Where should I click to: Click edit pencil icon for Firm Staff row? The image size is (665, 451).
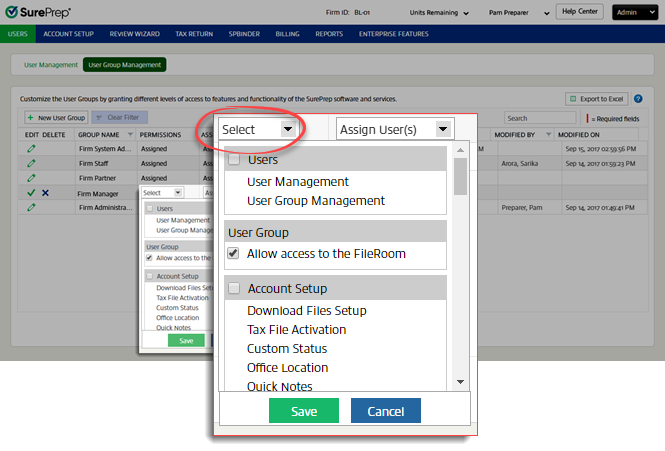pyautogui.click(x=31, y=163)
